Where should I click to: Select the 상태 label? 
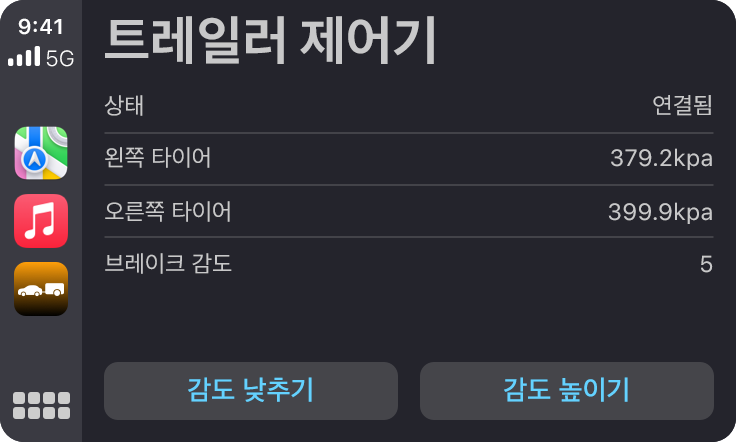pyautogui.click(x=124, y=106)
